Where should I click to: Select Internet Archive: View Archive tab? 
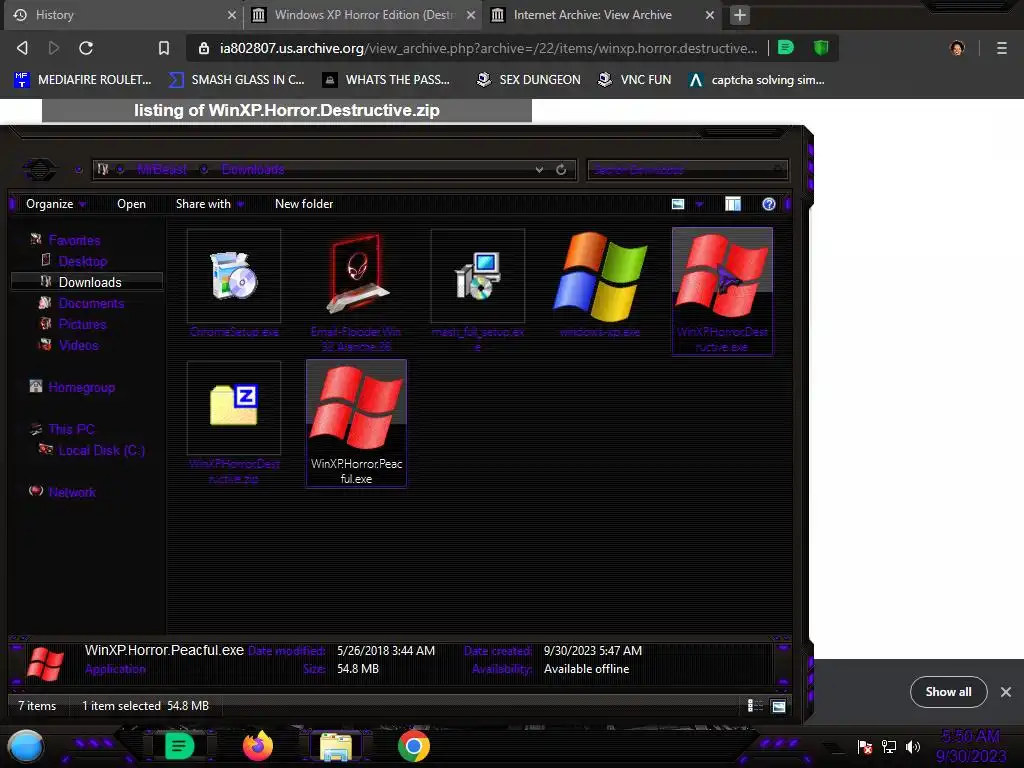point(601,15)
